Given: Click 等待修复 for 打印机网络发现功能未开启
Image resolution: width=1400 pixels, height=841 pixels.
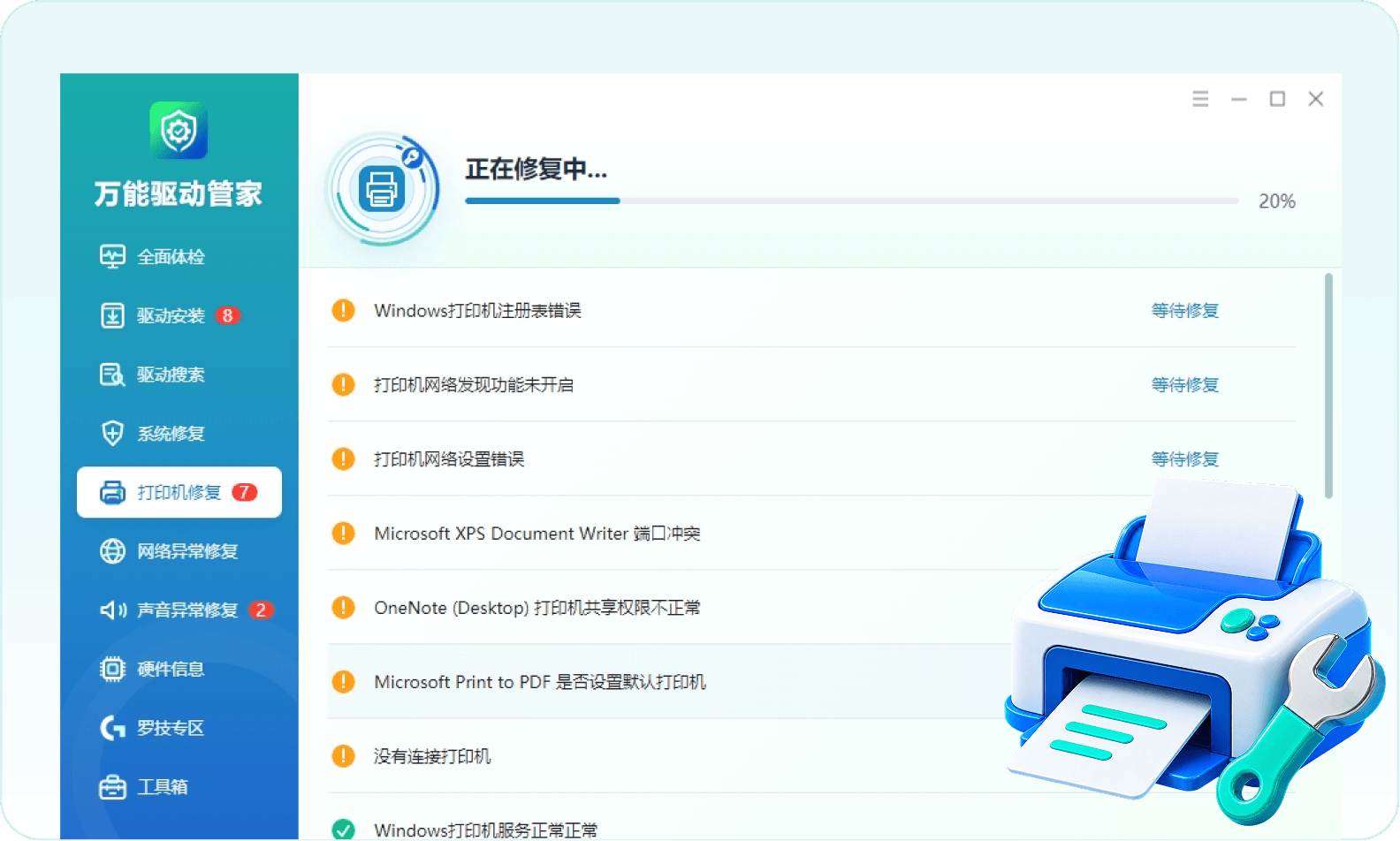Looking at the screenshot, I should (1185, 385).
